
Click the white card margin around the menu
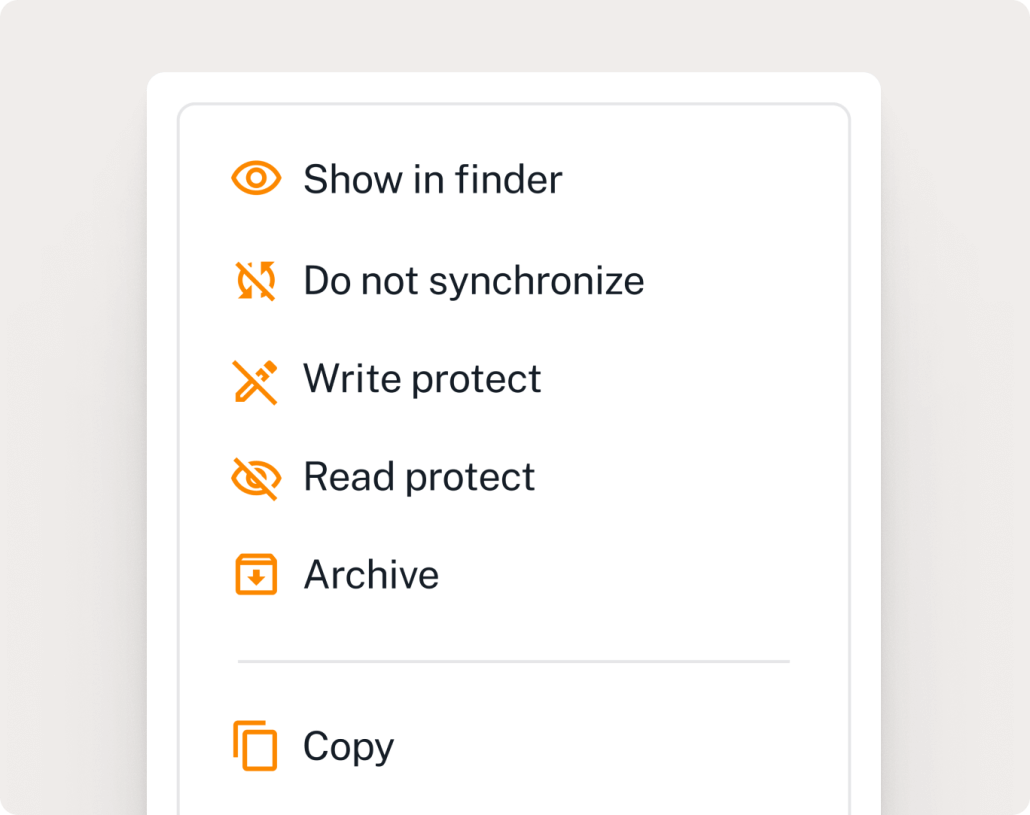(x=162, y=400)
